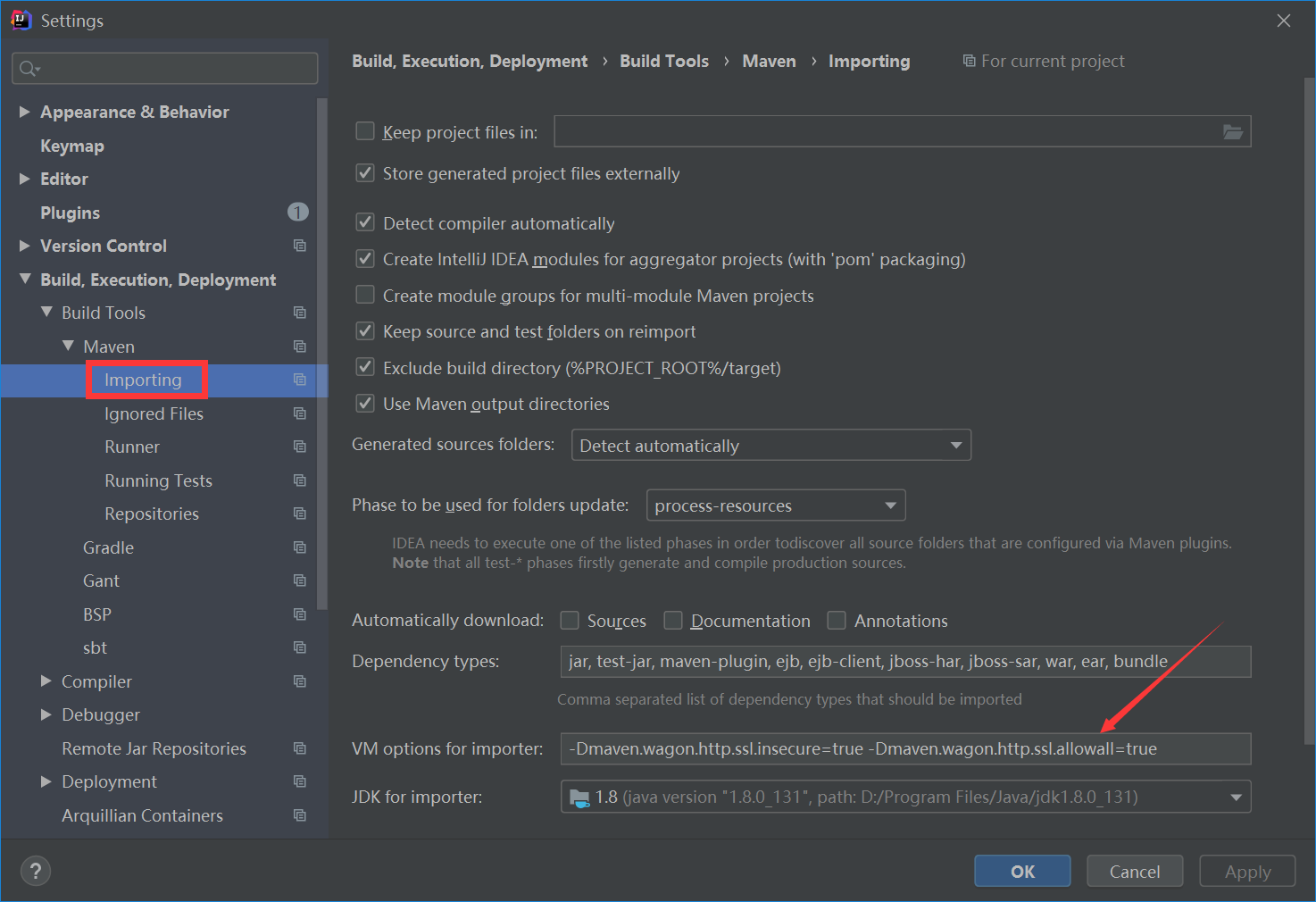Open Phase for folders update dropdown

point(776,505)
